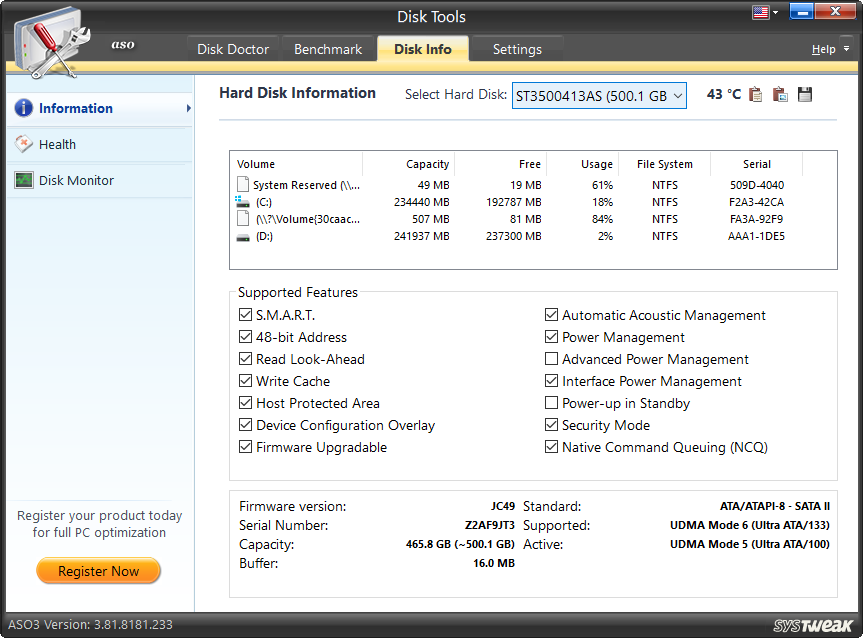Click the Disk Doctor tab
The height and width of the screenshot is (639, 864).
click(x=233, y=48)
